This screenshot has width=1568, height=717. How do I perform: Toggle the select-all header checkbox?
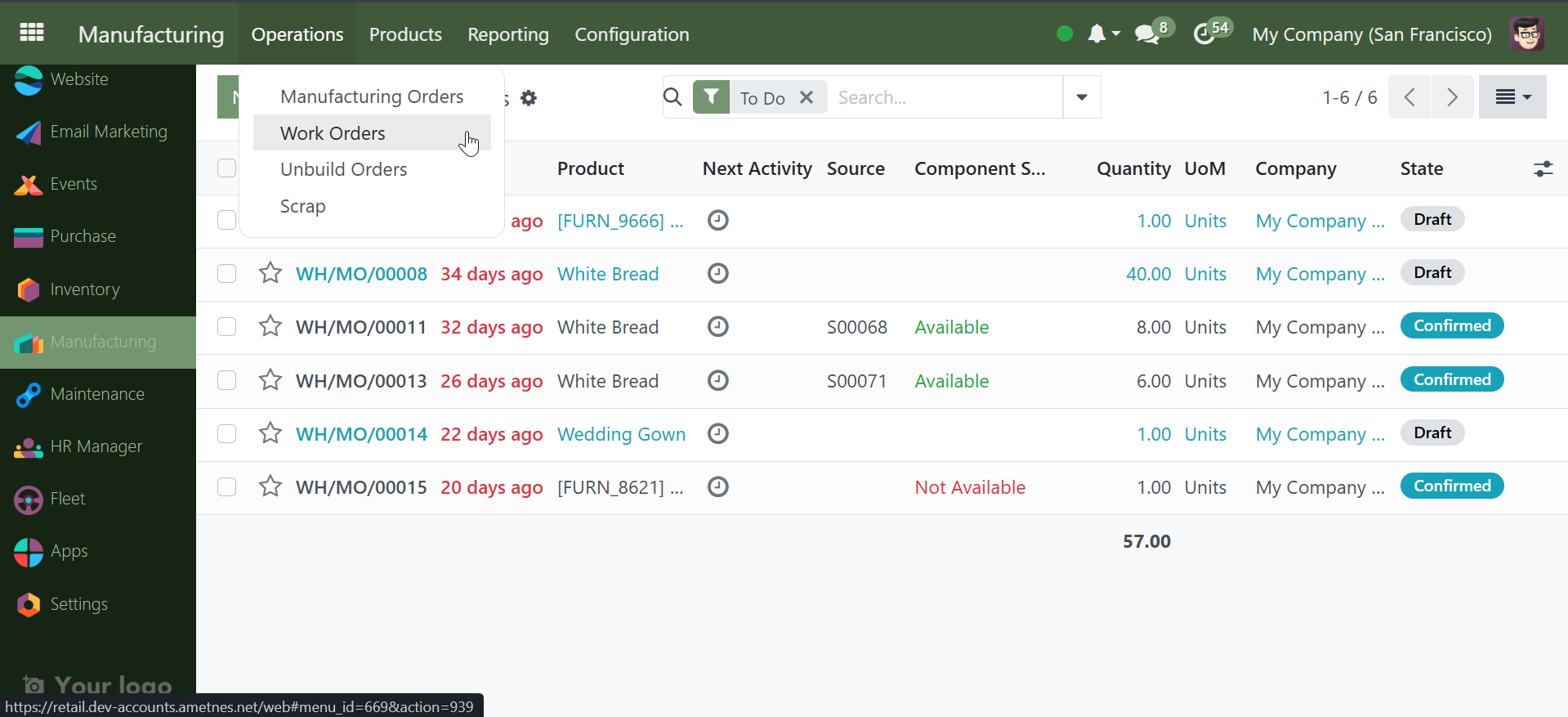(226, 168)
